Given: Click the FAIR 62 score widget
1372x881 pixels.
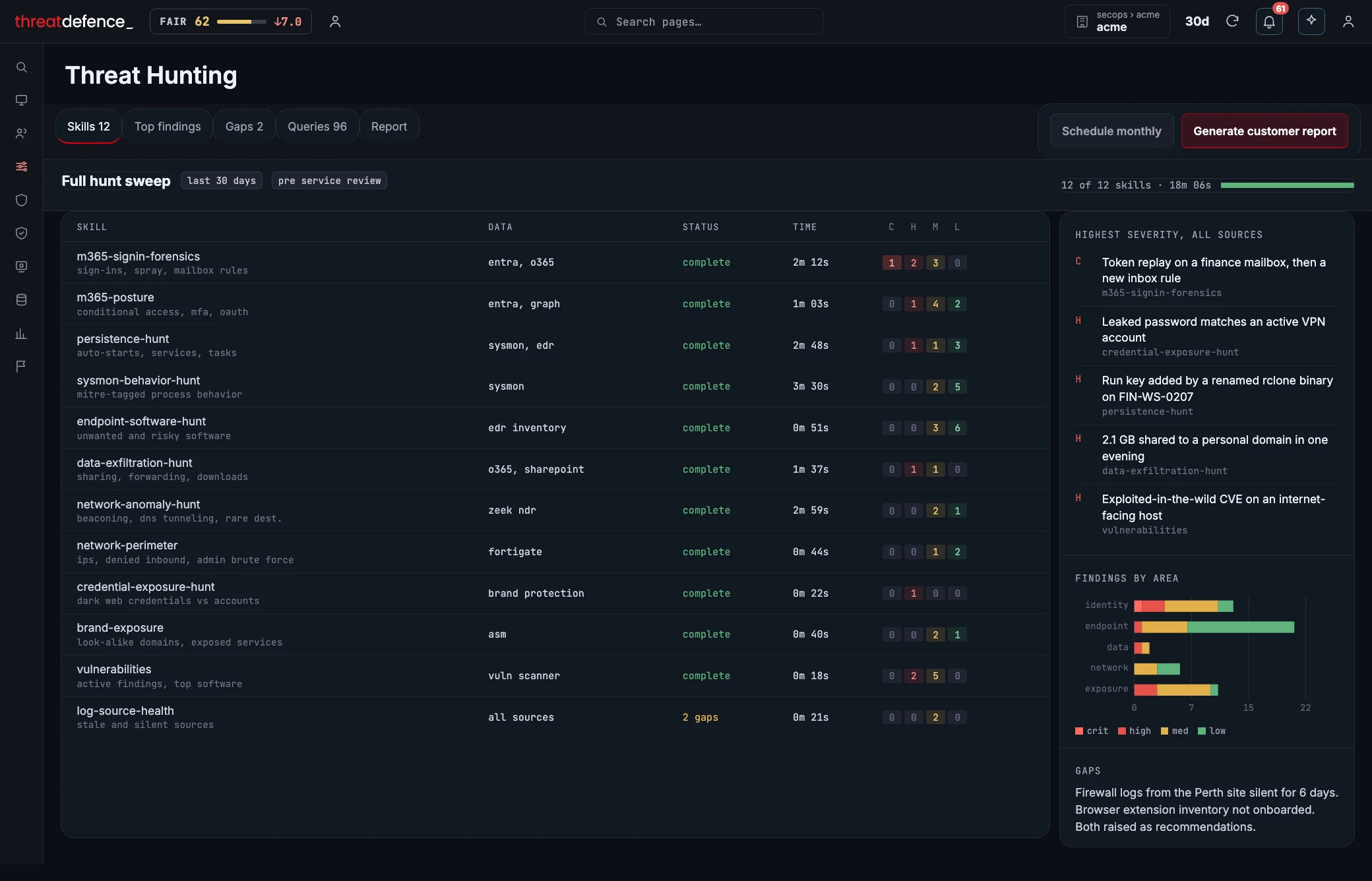Looking at the screenshot, I should [230, 22].
